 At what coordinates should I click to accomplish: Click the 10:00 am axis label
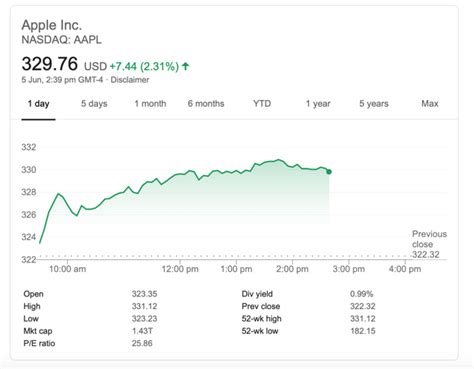click(x=68, y=269)
